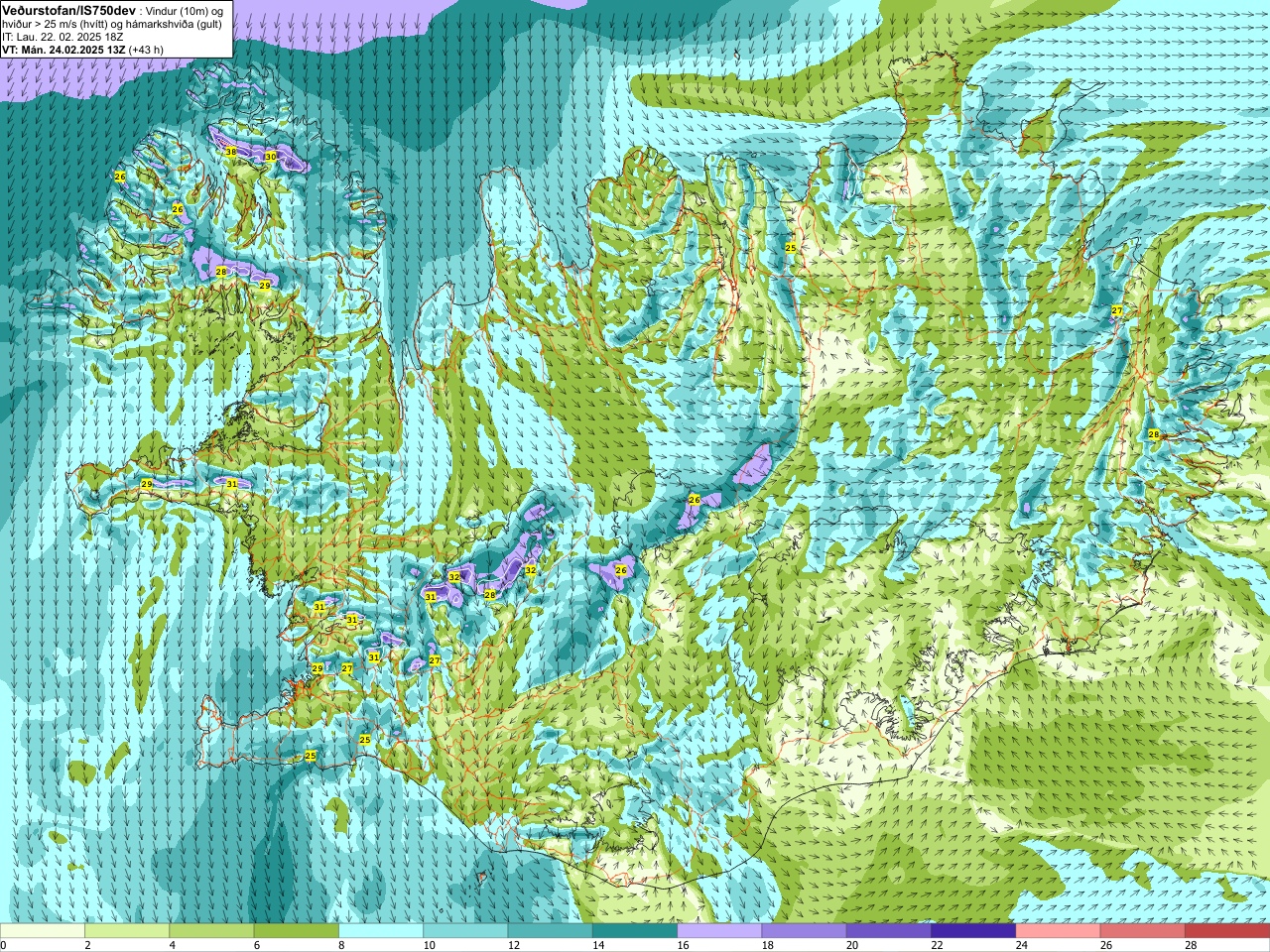The width and height of the screenshot is (1270, 952).
Task: Select the 20–22 violet legend swatch
Action: 889,931
